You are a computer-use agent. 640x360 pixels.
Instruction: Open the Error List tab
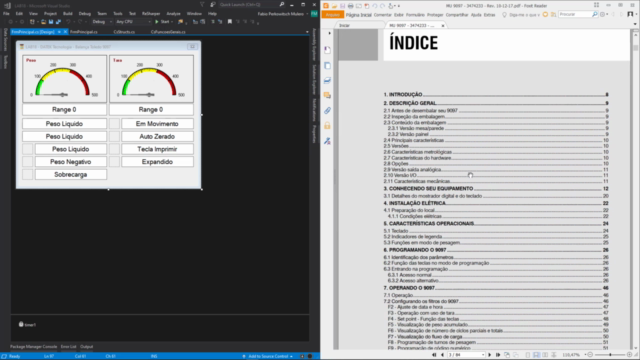pyautogui.click(x=68, y=347)
